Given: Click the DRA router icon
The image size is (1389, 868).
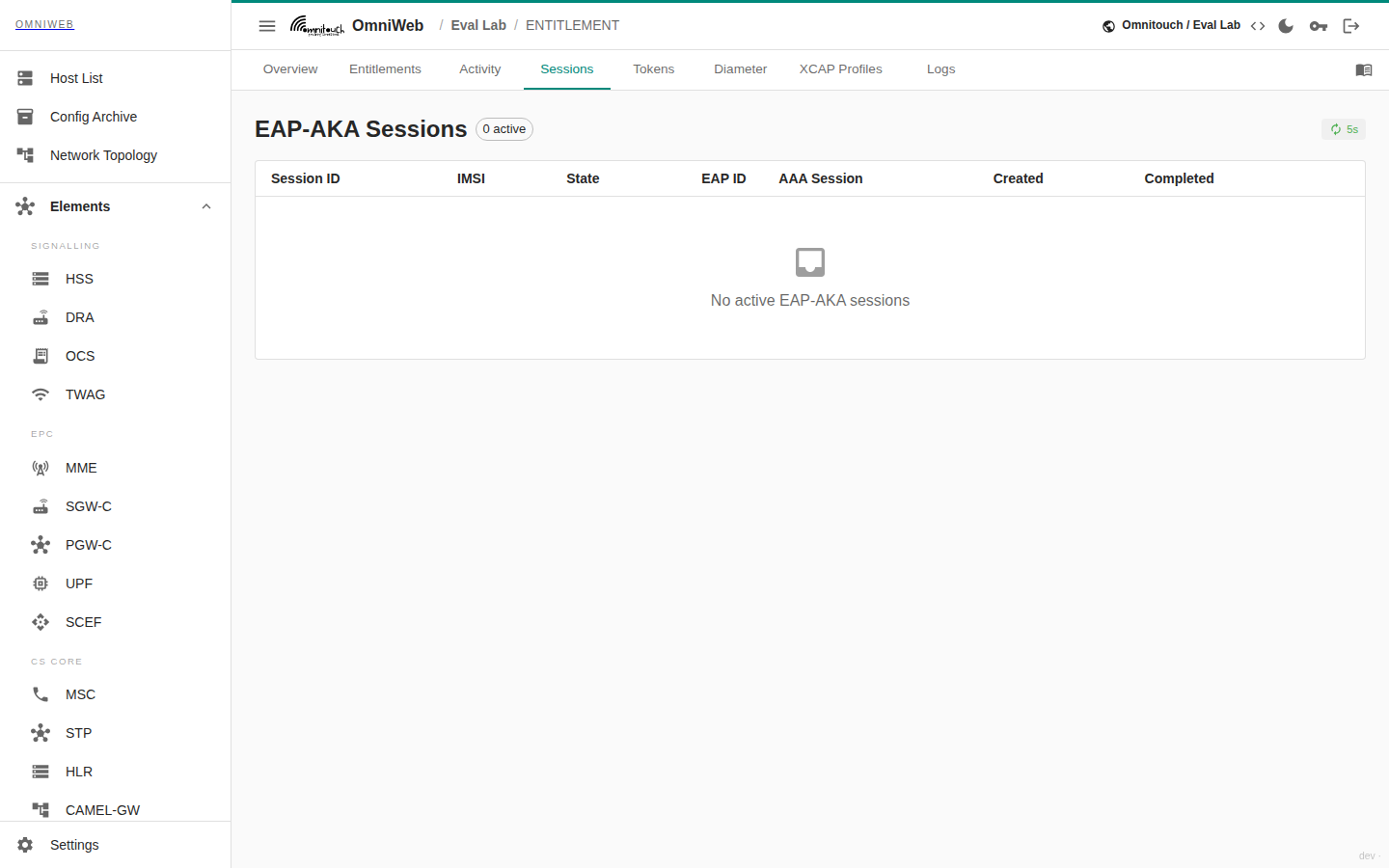Looking at the screenshot, I should (41, 317).
